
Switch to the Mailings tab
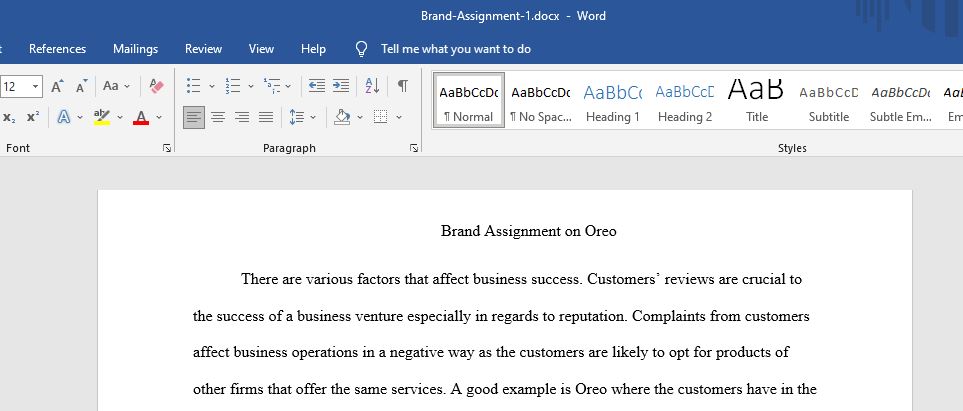click(136, 49)
